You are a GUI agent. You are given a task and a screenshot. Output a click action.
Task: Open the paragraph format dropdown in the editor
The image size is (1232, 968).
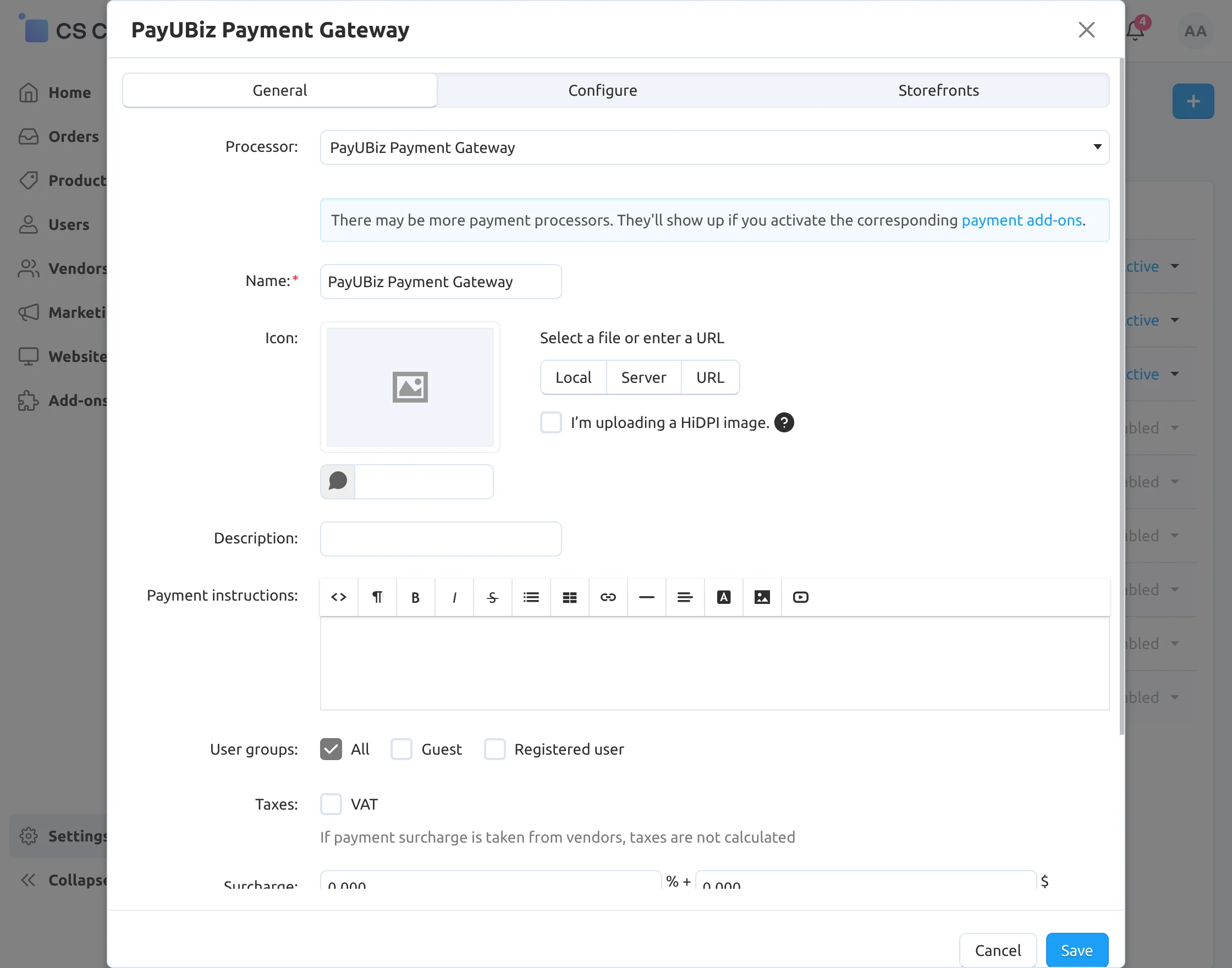(x=377, y=597)
